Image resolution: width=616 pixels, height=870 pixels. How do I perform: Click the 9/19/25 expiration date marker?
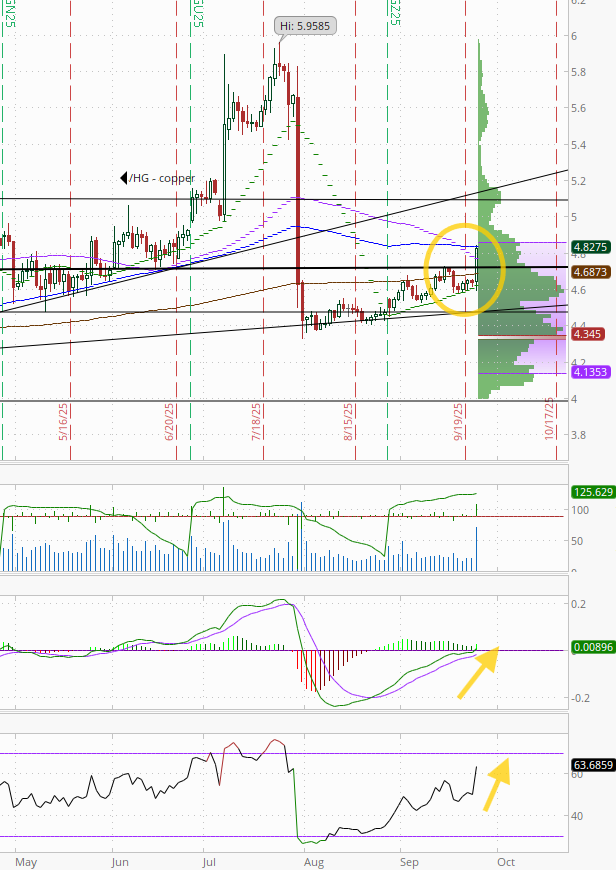tap(458, 422)
